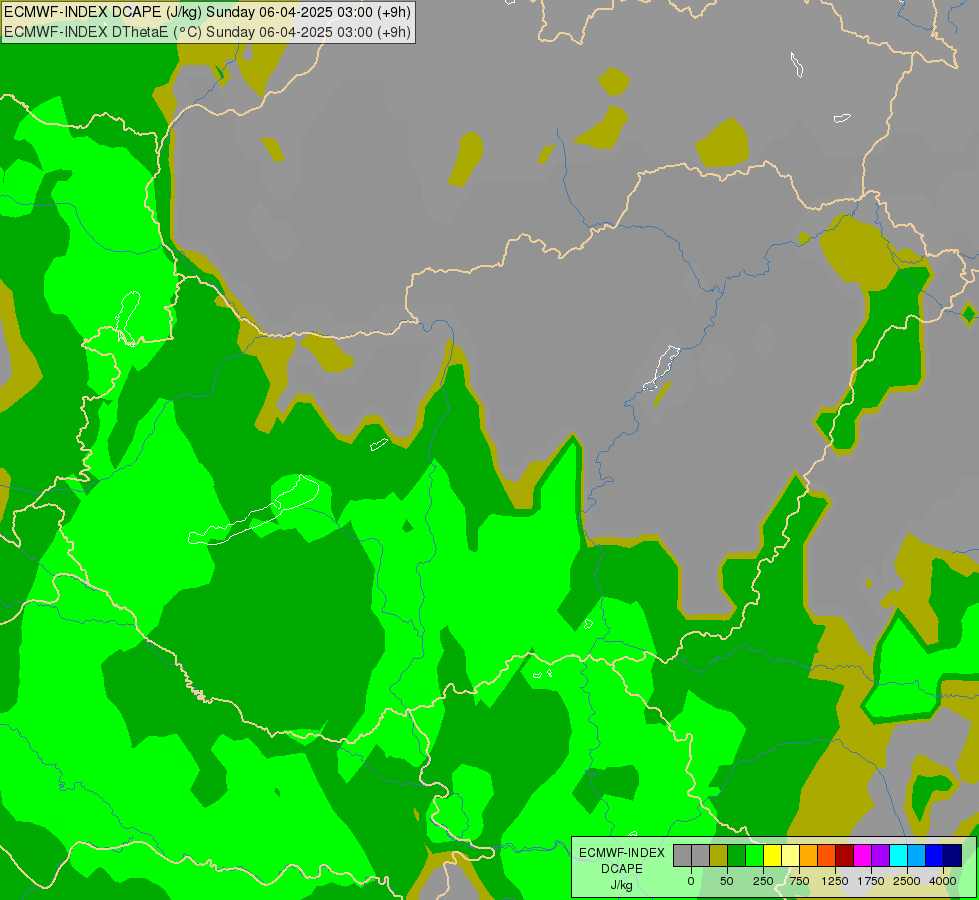Click the legend value label 250
979x900 pixels.
pyautogui.click(x=763, y=881)
